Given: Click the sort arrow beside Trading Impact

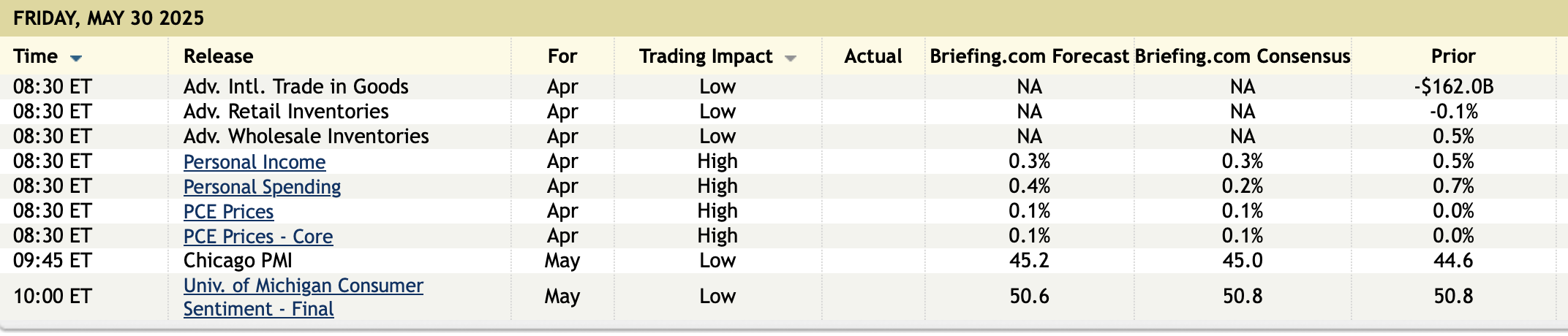Looking at the screenshot, I should [790, 58].
